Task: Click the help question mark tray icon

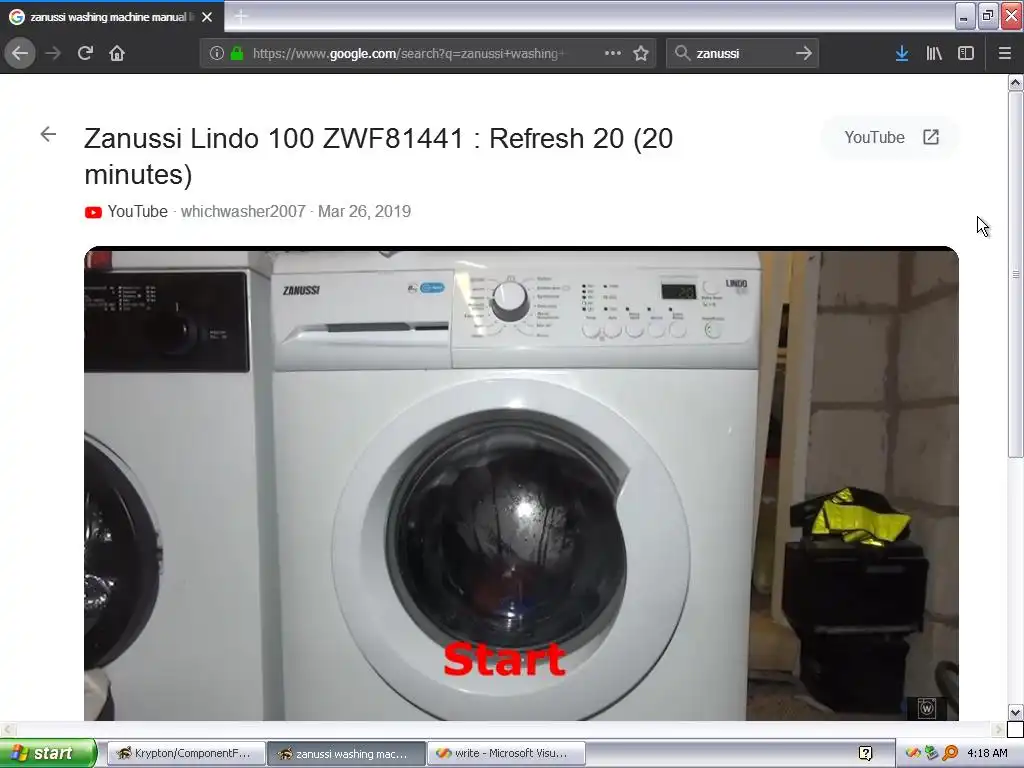Action: click(865, 753)
